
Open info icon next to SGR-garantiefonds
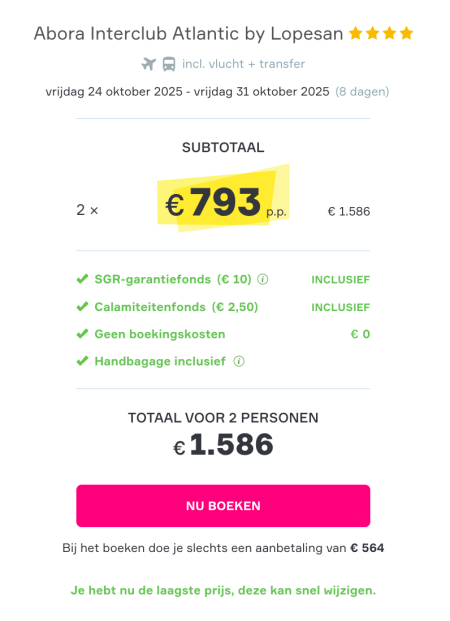263,280
